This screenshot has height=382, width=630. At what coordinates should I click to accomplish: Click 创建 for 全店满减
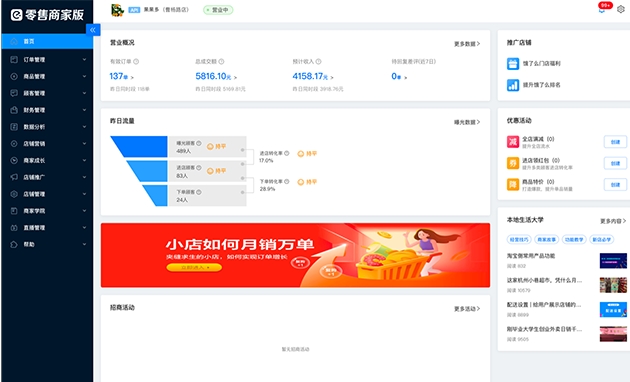click(x=615, y=142)
